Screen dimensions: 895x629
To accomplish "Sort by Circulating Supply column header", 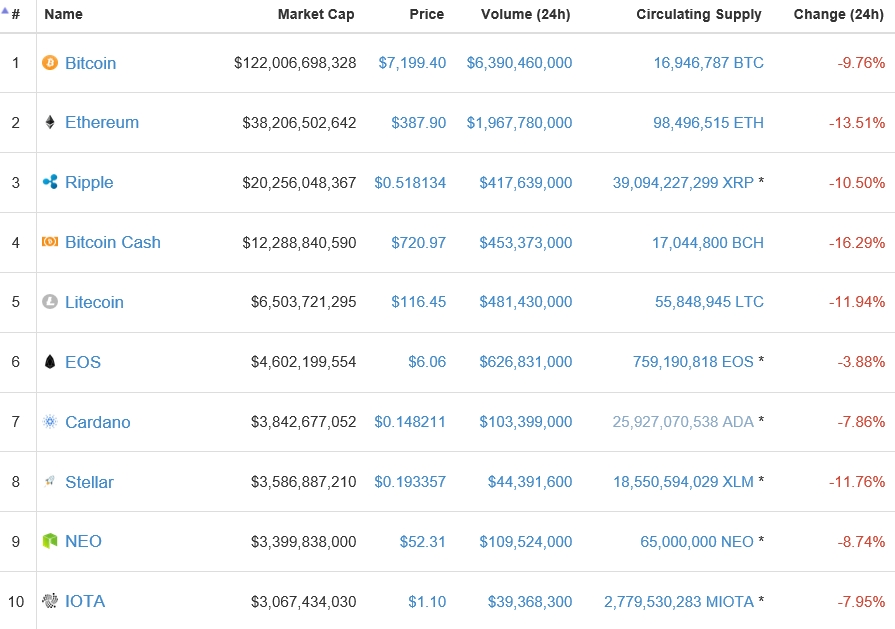I will coord(698,14).
